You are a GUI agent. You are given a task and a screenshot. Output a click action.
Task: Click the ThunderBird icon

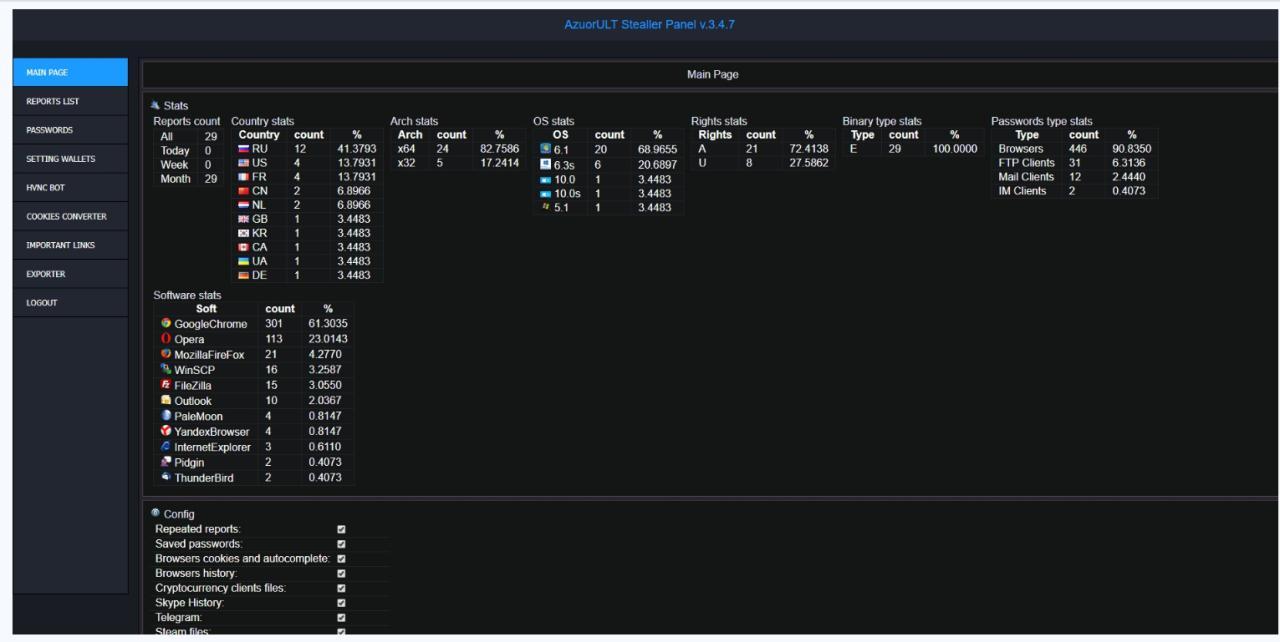coord(166,477)
